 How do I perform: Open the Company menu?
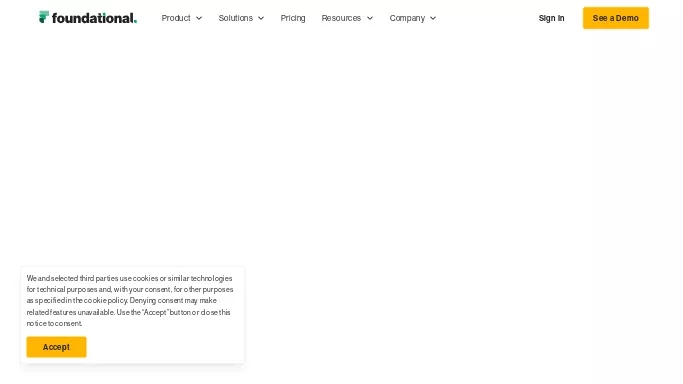click(x=407, y=18)
